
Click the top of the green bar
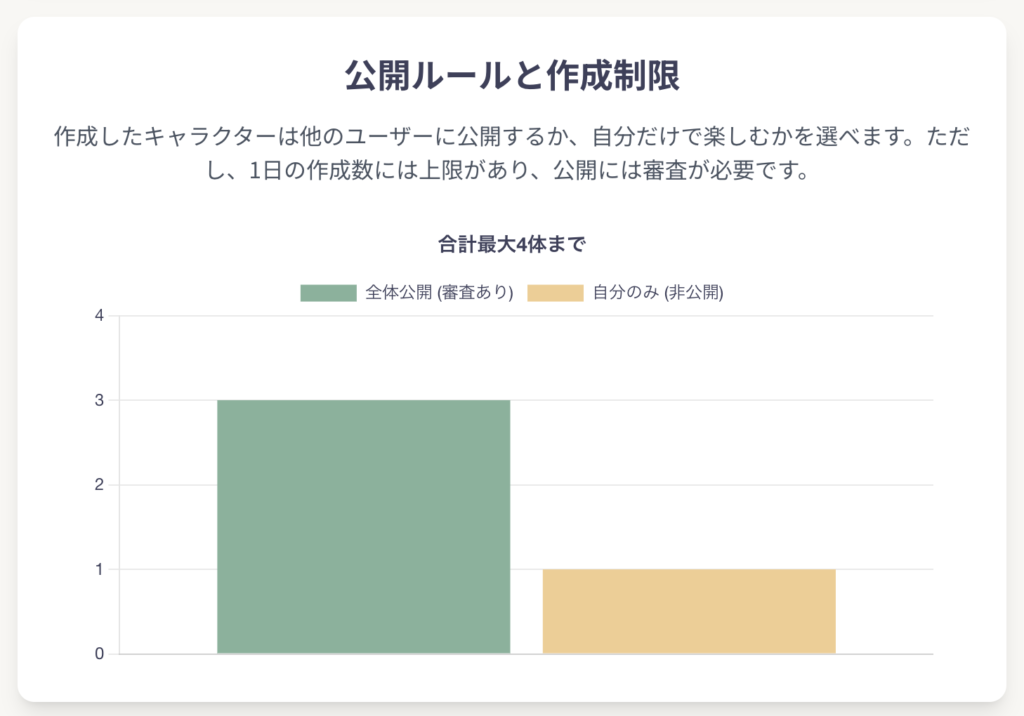364,401
